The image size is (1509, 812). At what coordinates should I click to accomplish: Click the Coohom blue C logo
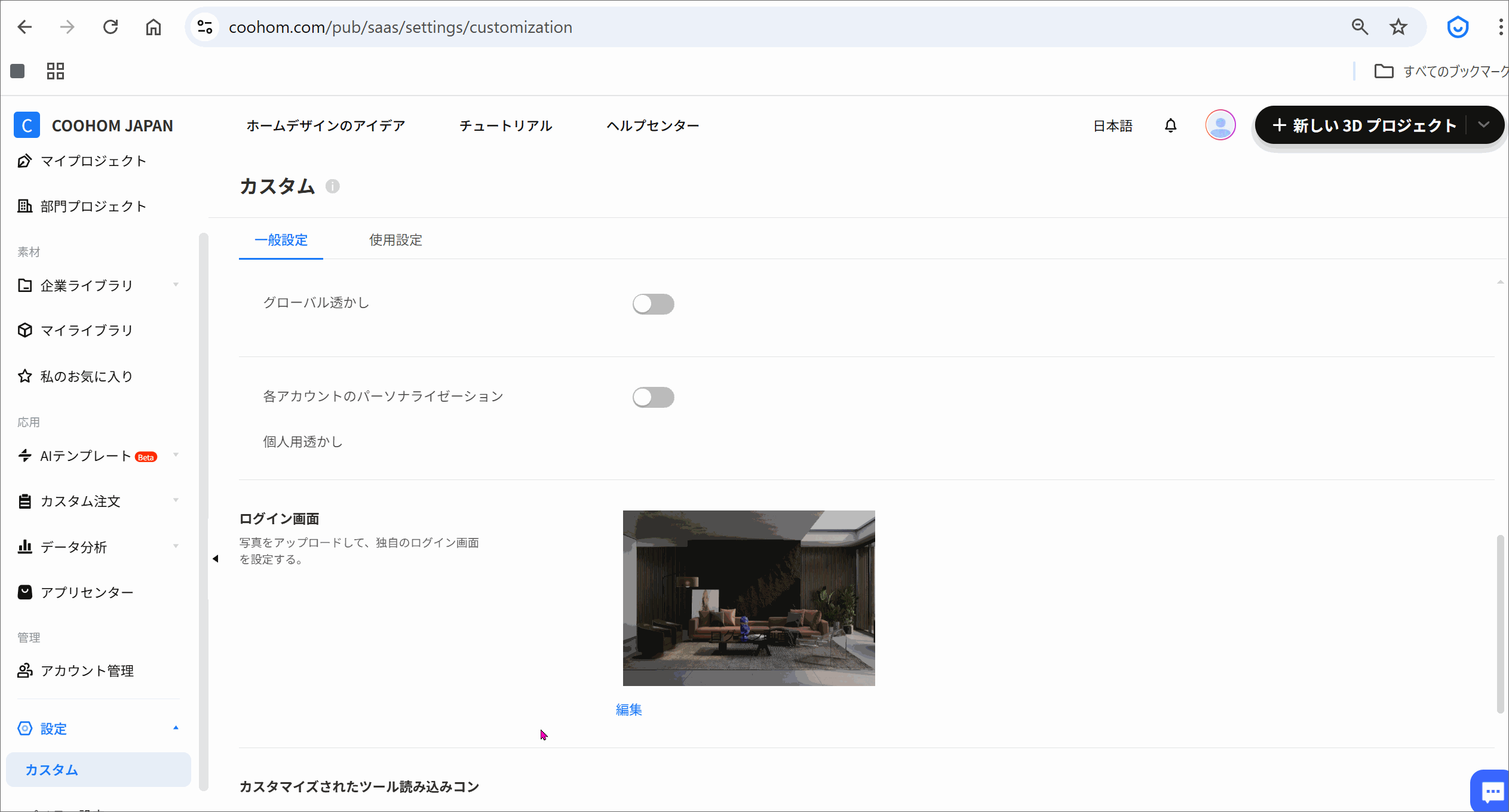[x=27, y=125]
